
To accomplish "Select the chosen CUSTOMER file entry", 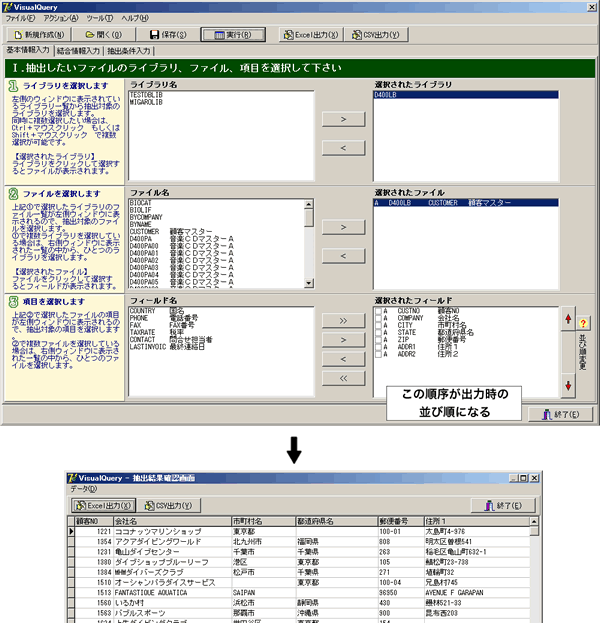I will tap(466, 203).
